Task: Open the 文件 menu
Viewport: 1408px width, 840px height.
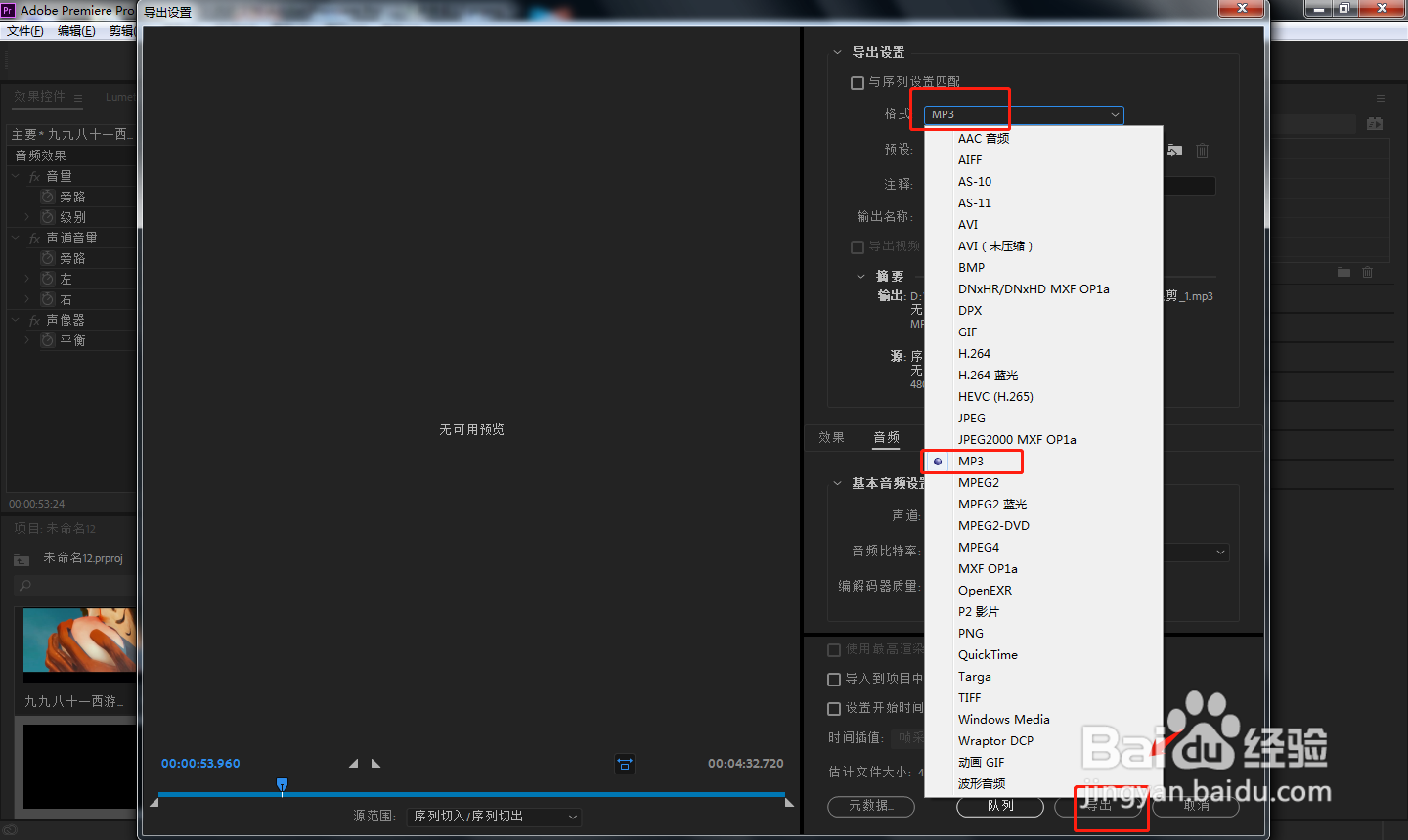Action: click(x=25, y=31)
